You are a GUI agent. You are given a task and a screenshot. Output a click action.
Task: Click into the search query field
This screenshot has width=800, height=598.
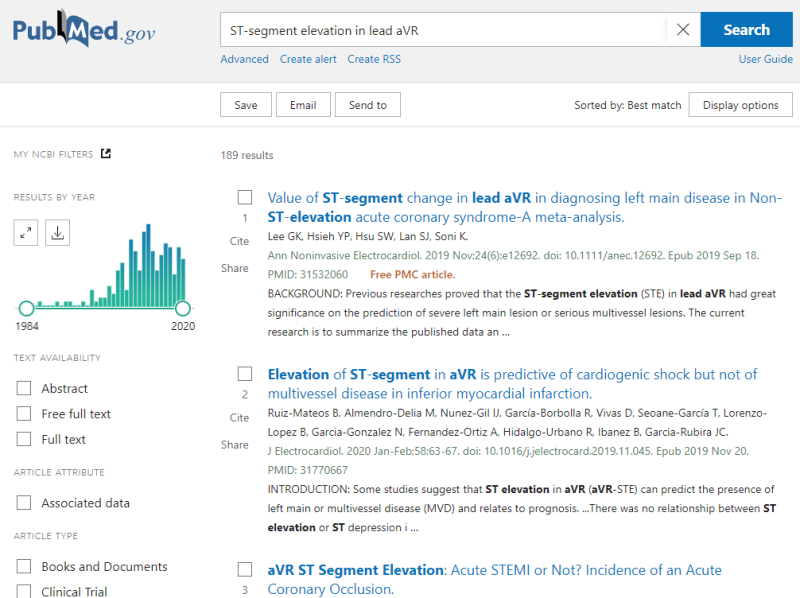point(444,30)
